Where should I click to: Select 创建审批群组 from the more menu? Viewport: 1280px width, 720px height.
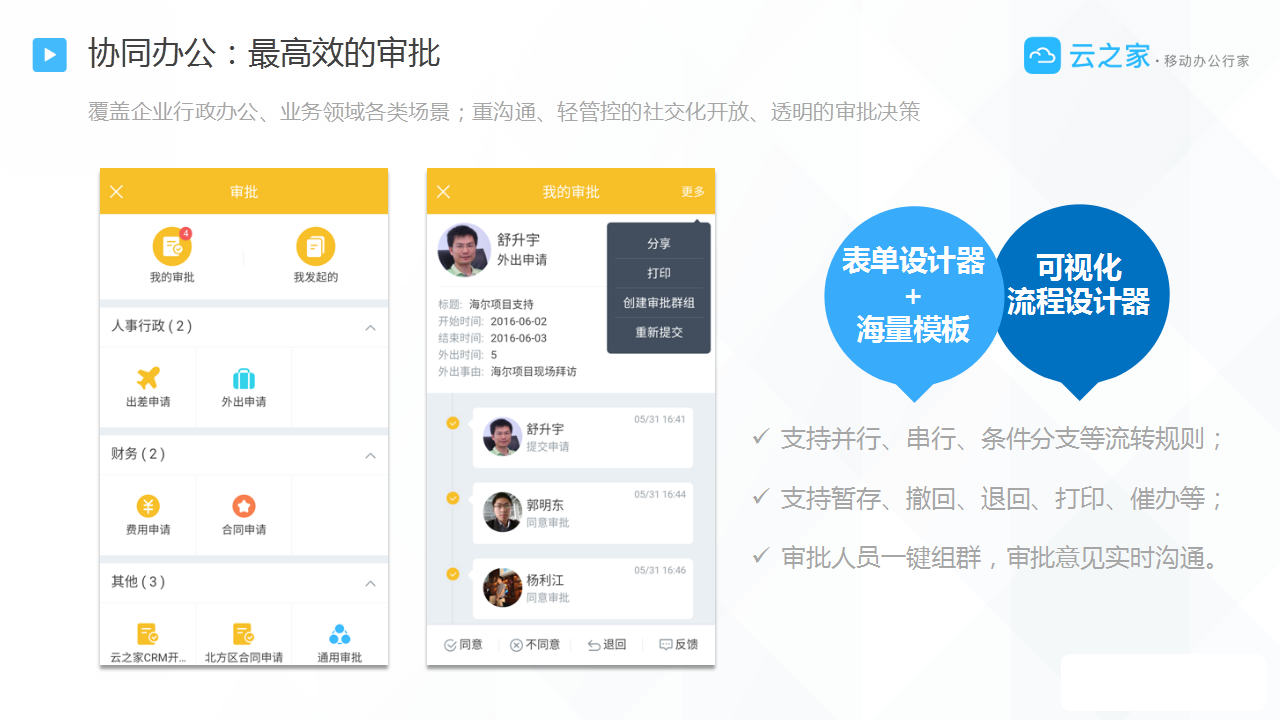pos(659,302)
